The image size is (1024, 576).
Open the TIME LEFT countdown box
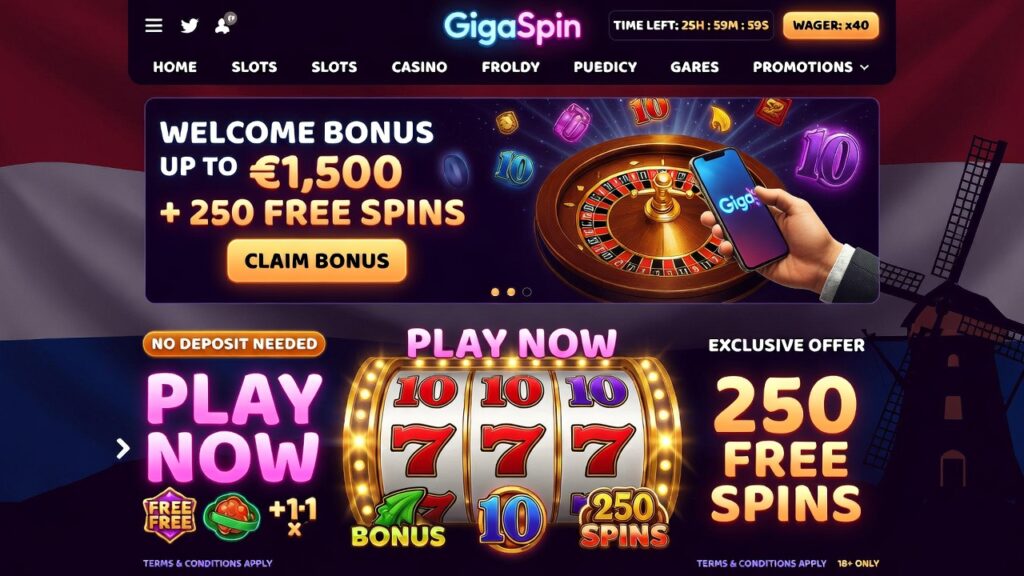[x=691, y=25]
